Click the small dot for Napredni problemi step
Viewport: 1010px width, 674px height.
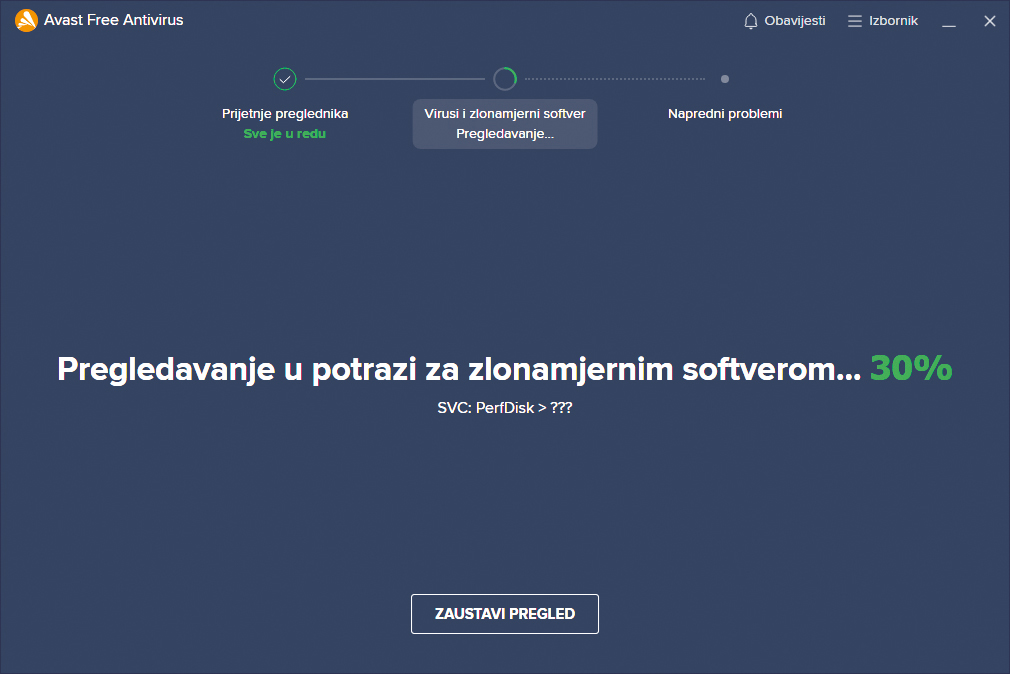pos(725,79)
